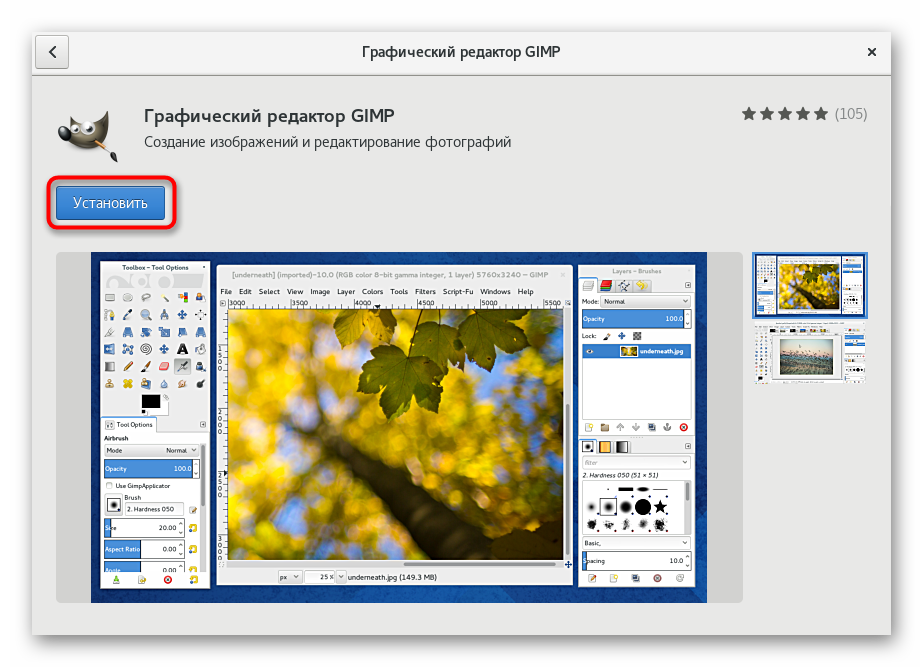Select the star-shaped brush in the brush grid
Image resolution: width=923 pixels, height=667 pixels.
pos(660,506)
